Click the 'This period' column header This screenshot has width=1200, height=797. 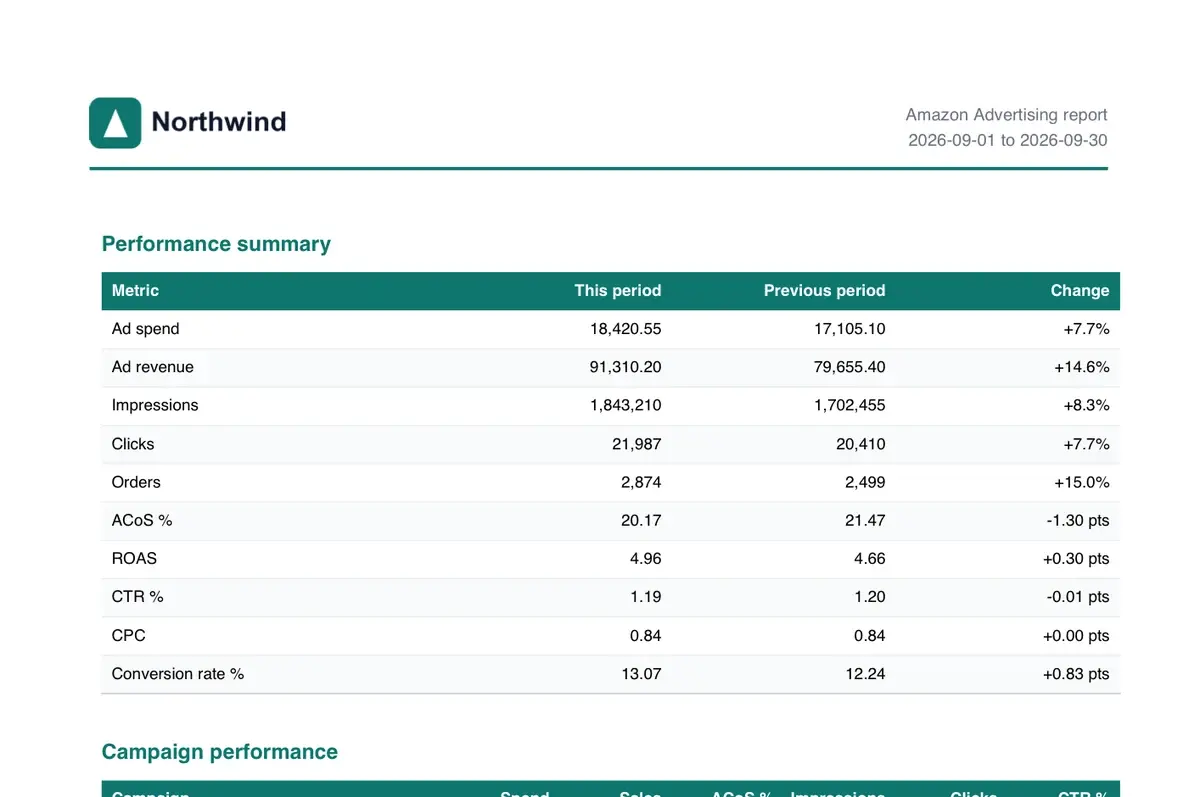[x=617, y=291]
